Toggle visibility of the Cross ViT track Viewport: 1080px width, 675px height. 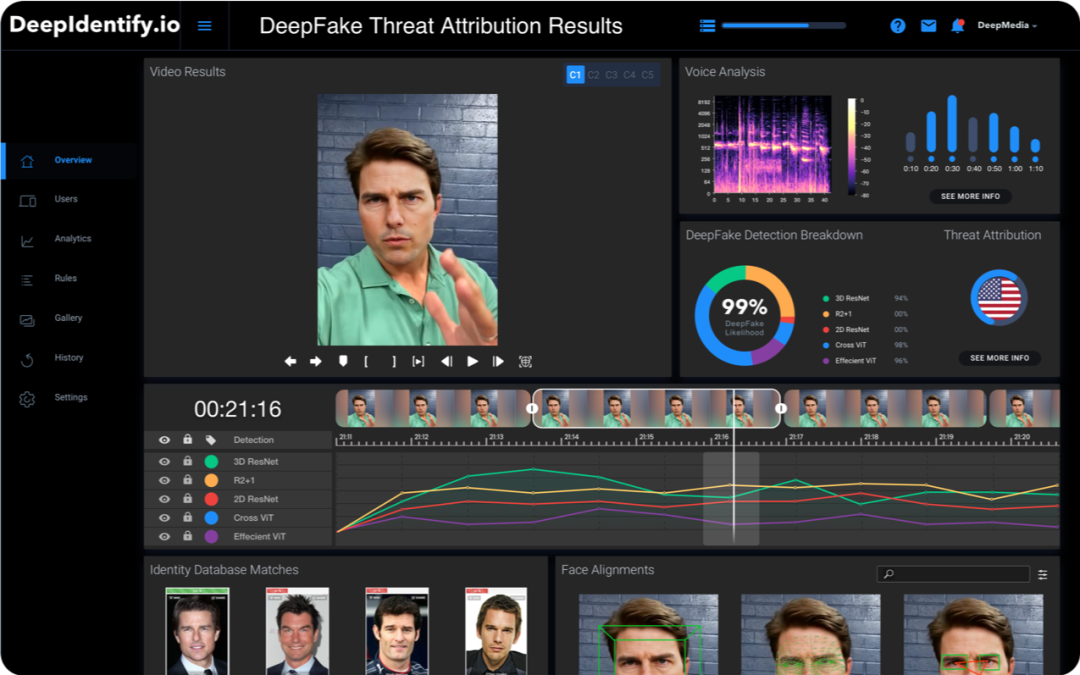point(164,518)
